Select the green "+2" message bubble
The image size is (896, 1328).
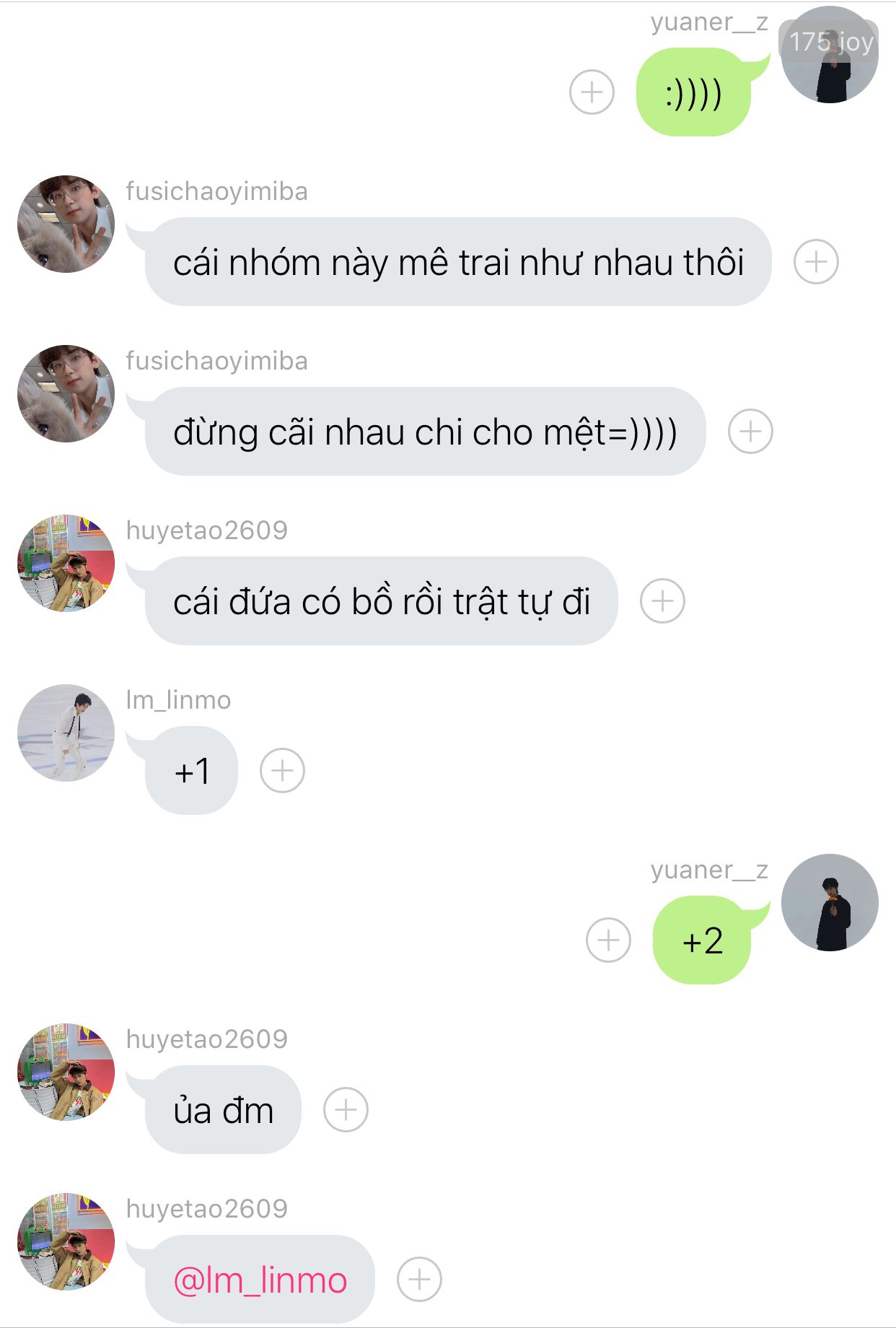702,940
